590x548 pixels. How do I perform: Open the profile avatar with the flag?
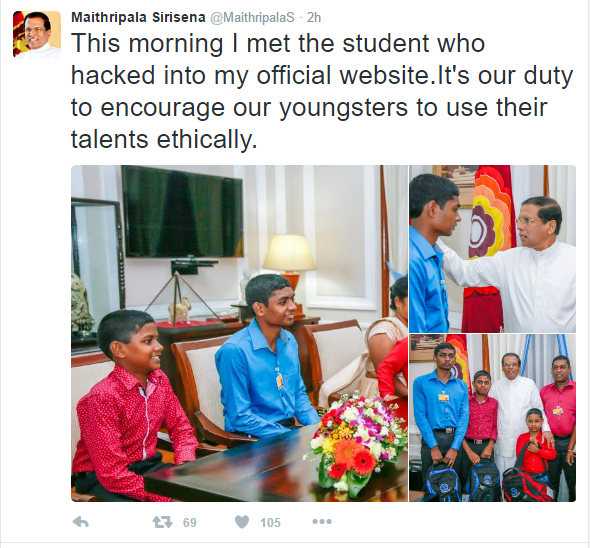click(37, 35)
